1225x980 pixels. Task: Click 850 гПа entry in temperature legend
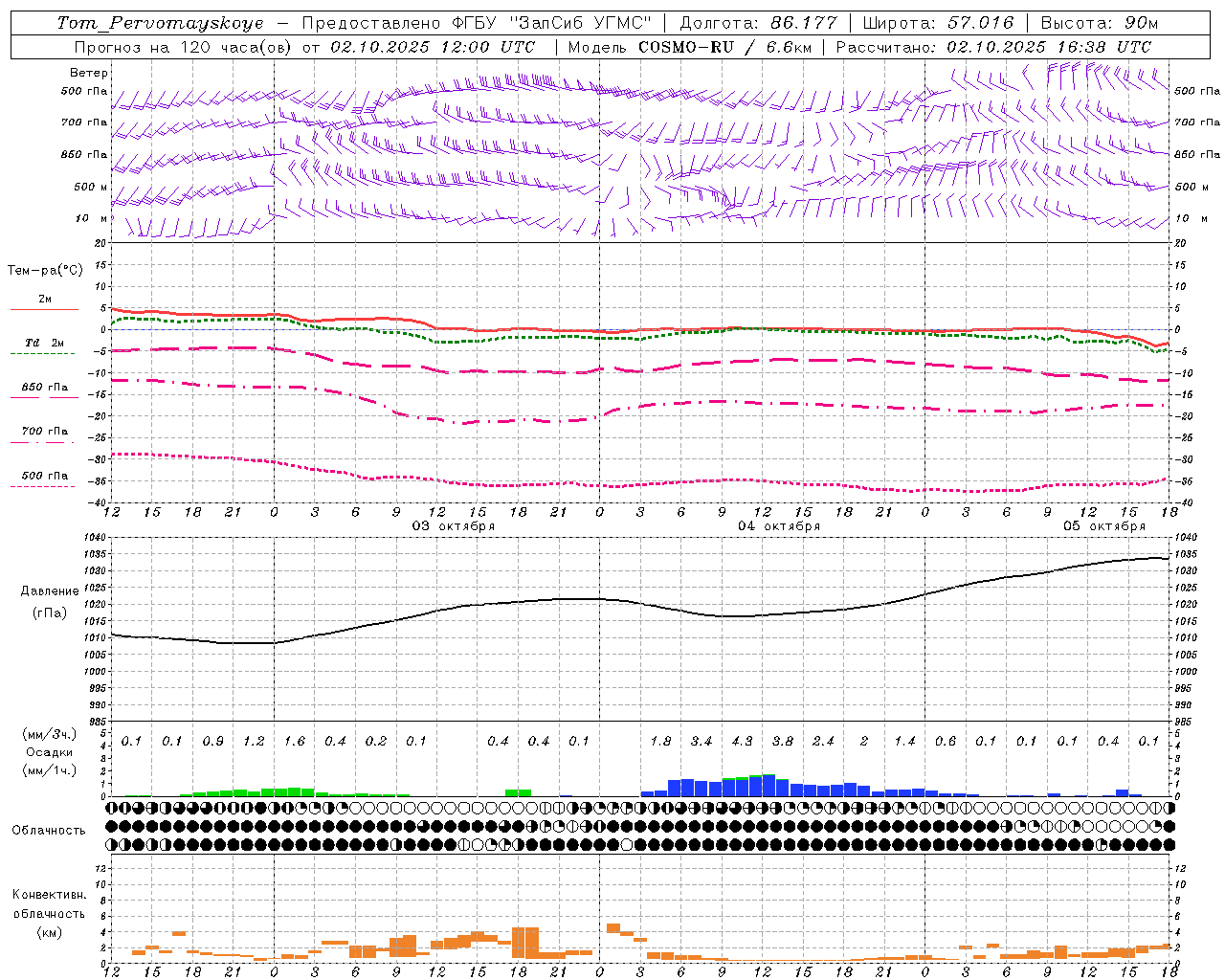click(x=45, y=388)
